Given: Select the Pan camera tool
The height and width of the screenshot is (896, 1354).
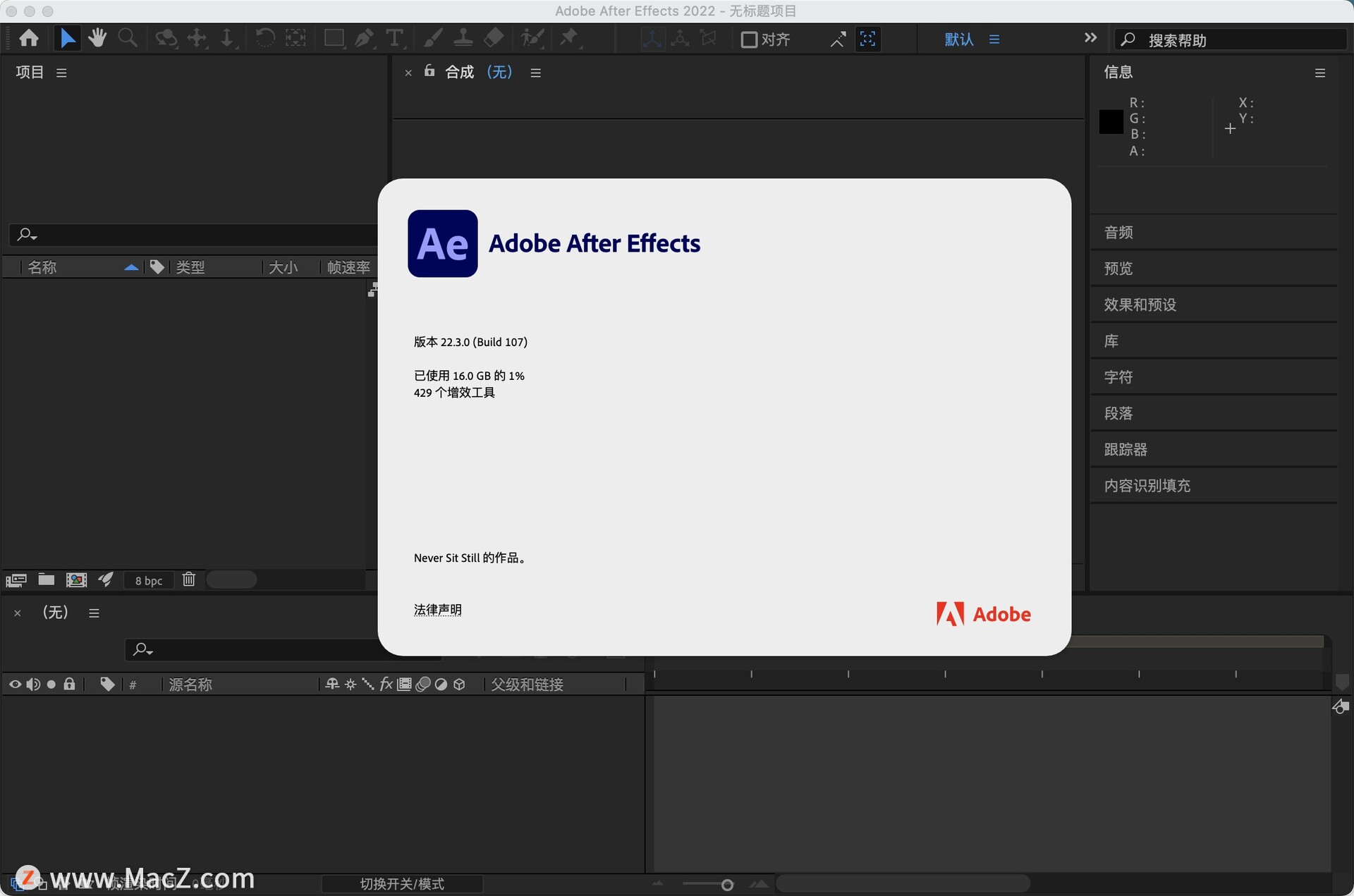Looking at the screenshot, I should (x=197, y=38).
